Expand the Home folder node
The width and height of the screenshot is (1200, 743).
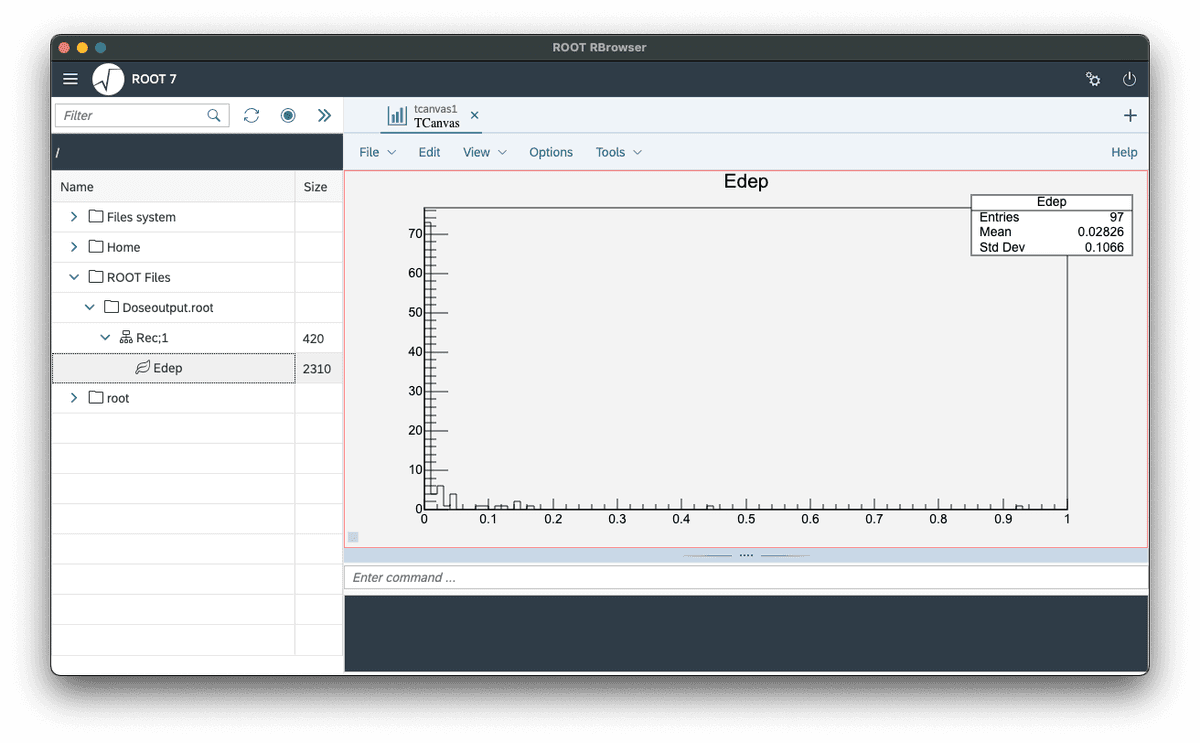click(74, 247)
